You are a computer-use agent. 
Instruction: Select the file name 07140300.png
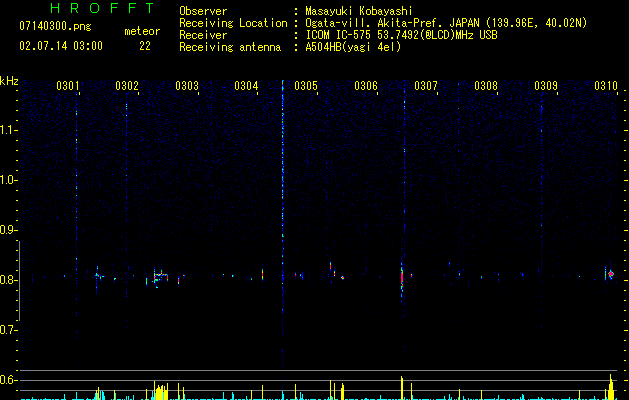pyautogui.click(x=55, y=27)
